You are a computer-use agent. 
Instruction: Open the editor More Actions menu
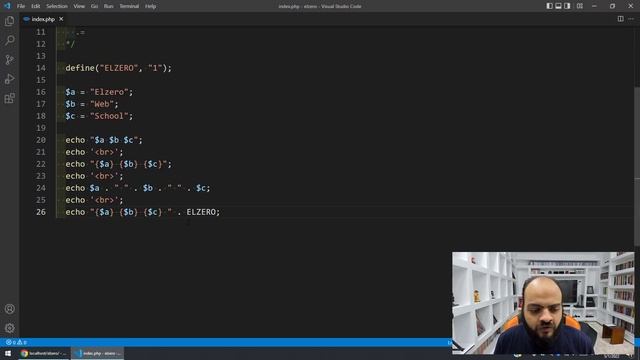(631, 19)
